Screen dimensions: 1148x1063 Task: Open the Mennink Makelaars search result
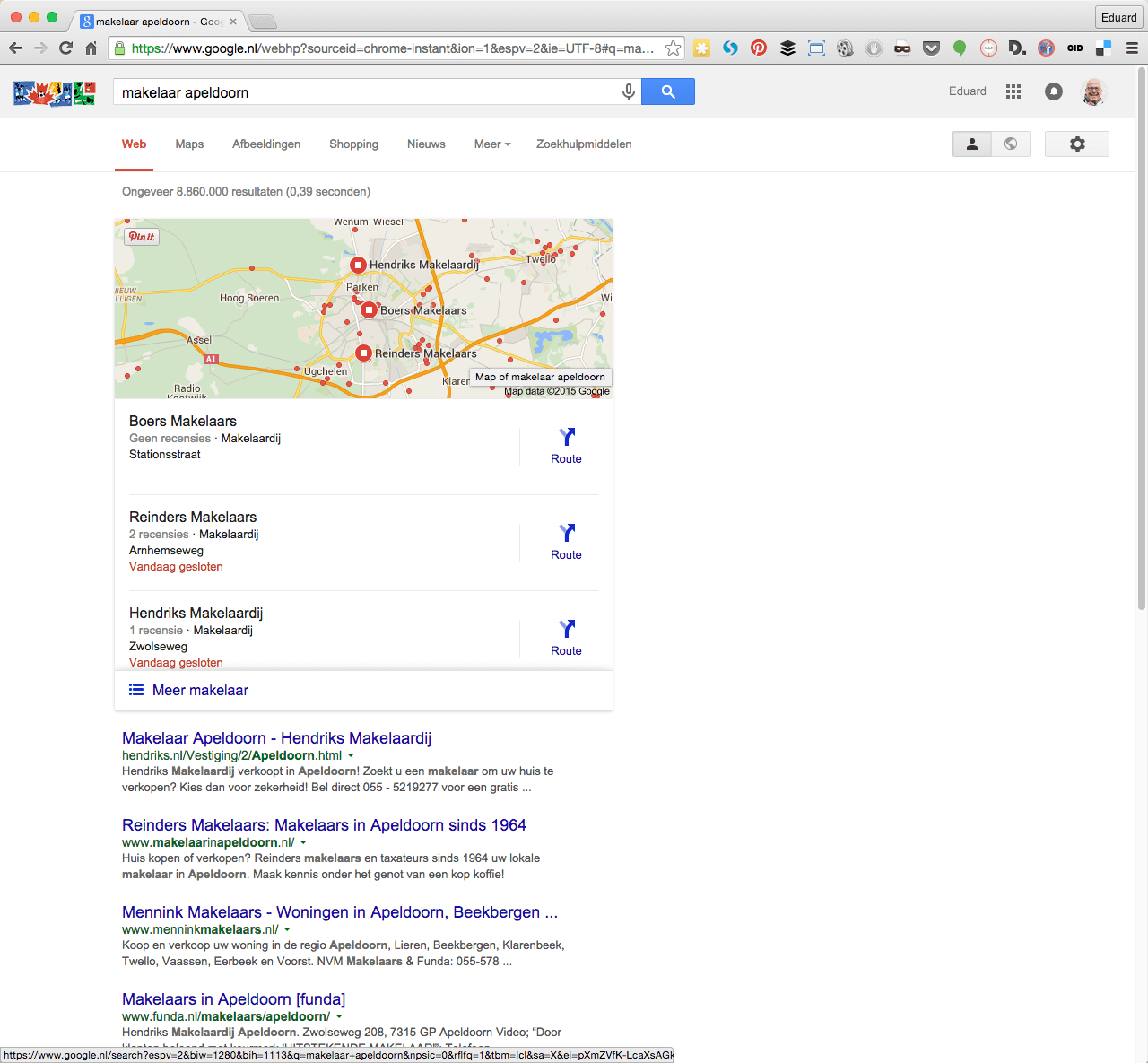point(339,912)
